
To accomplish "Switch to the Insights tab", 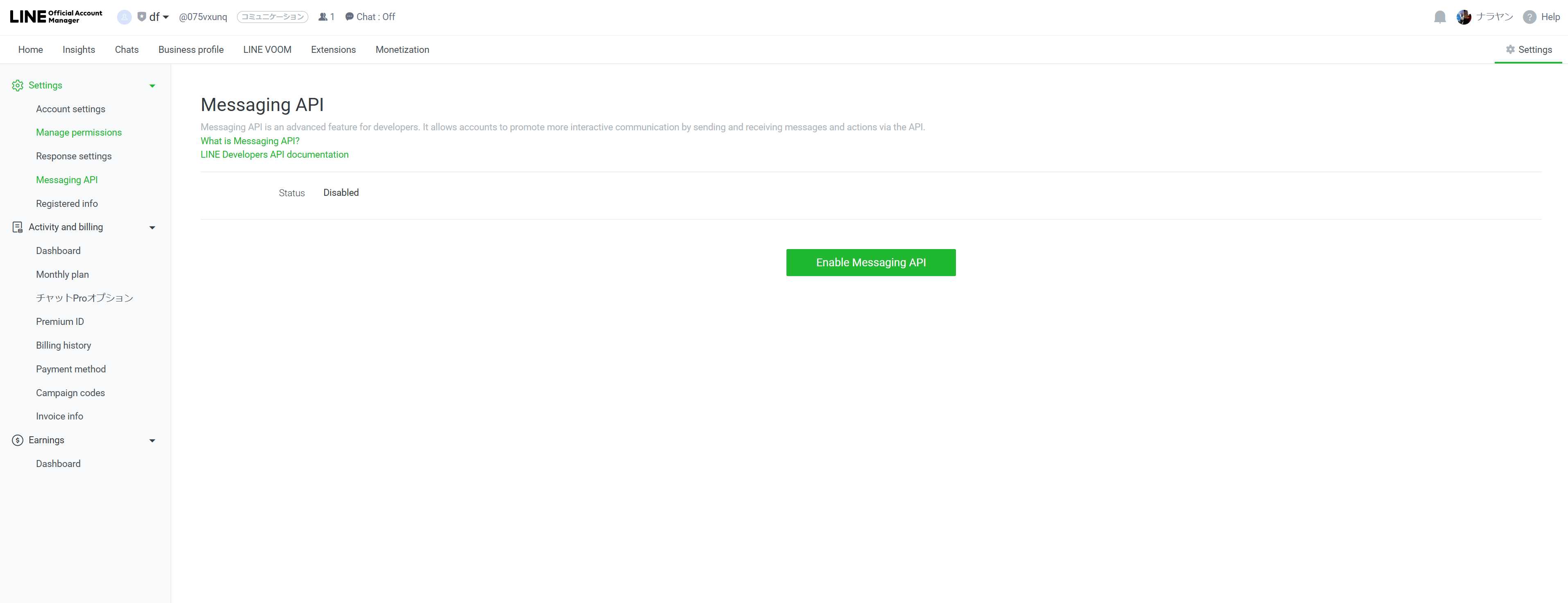I will [x=79, y=50].
